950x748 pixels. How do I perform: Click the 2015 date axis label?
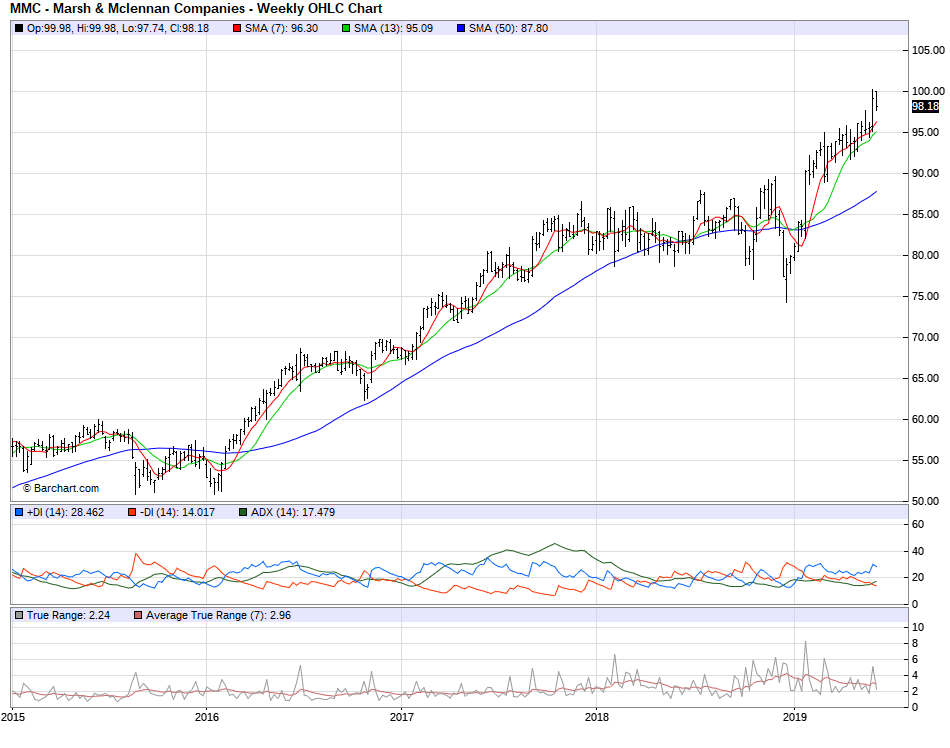pos(13,718)
